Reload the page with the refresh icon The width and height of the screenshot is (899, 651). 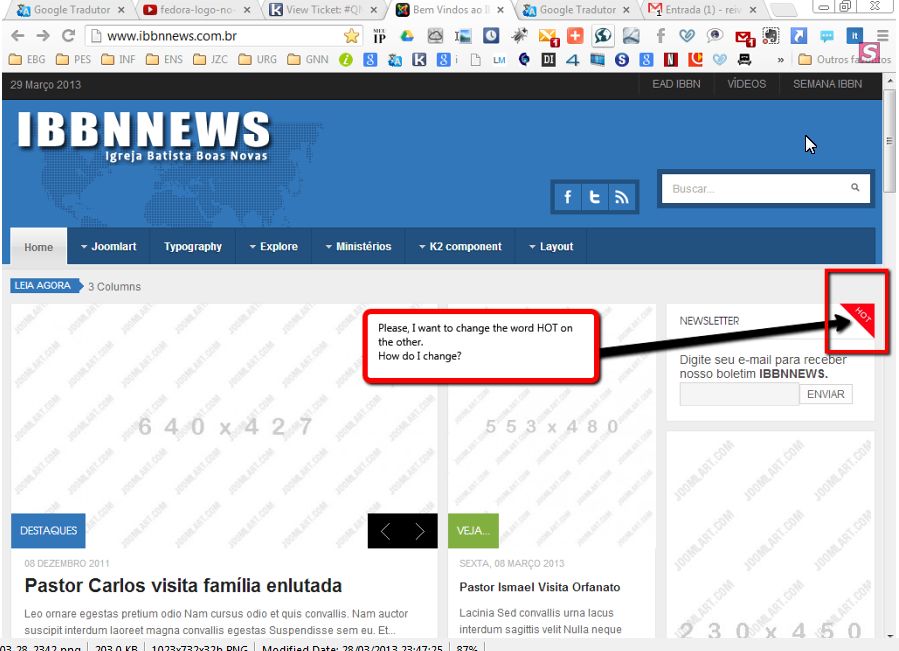[x=68, y=36]
